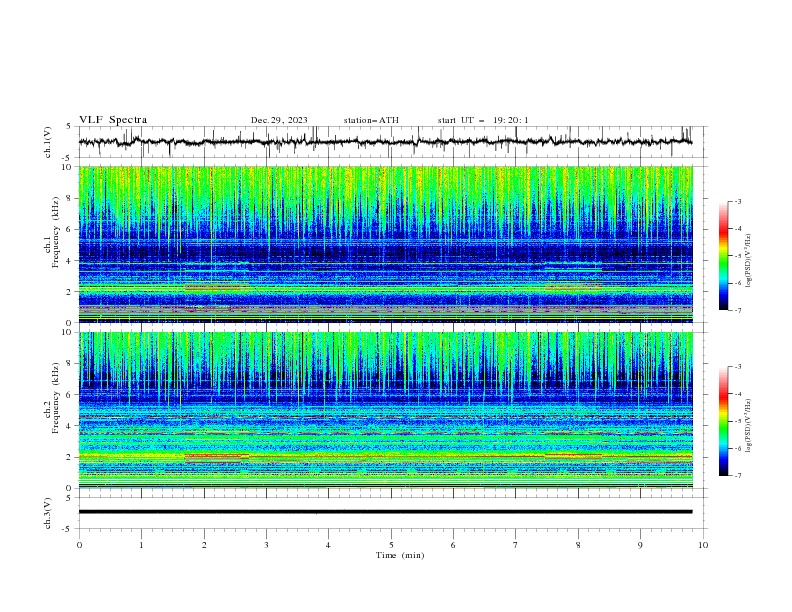The height and width of the screenshot is (612, 792).
Task: Click the ch.2 "Frequency (kHz)" axis label
Action: pyautogui.click(x=56, y=398)
